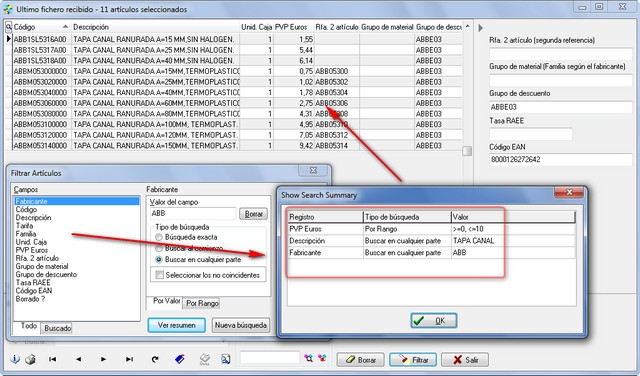Click the document preview icon in bottom toolbar
This screenshot has height=376, width=640.
[x=225, y=359]
